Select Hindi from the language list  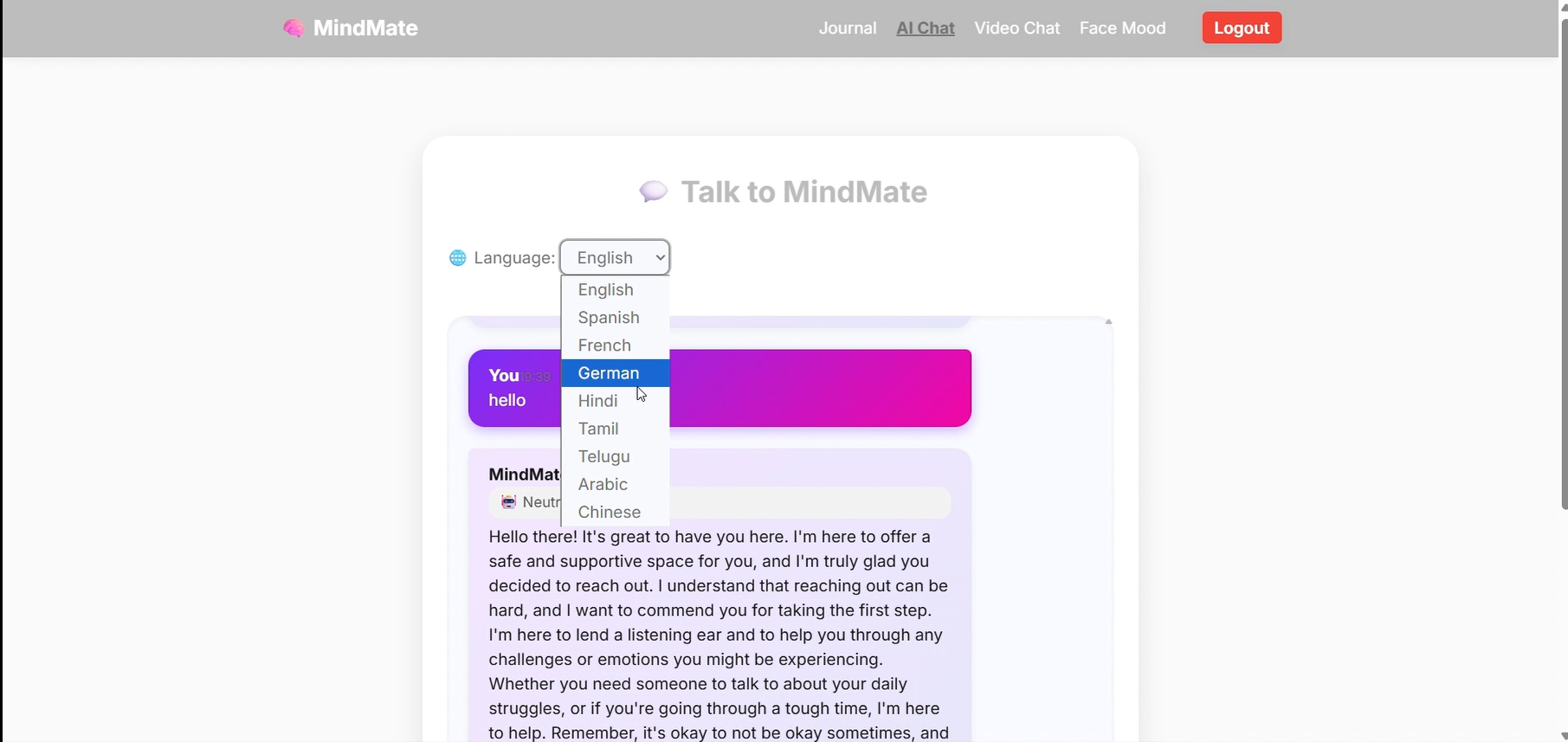pos(615,401)
